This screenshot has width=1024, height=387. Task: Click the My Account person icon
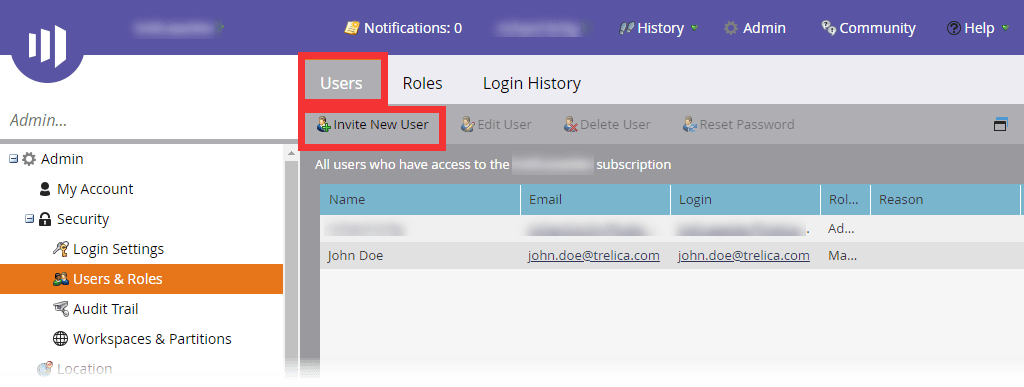pyautogui.click(x=45, y=189)
